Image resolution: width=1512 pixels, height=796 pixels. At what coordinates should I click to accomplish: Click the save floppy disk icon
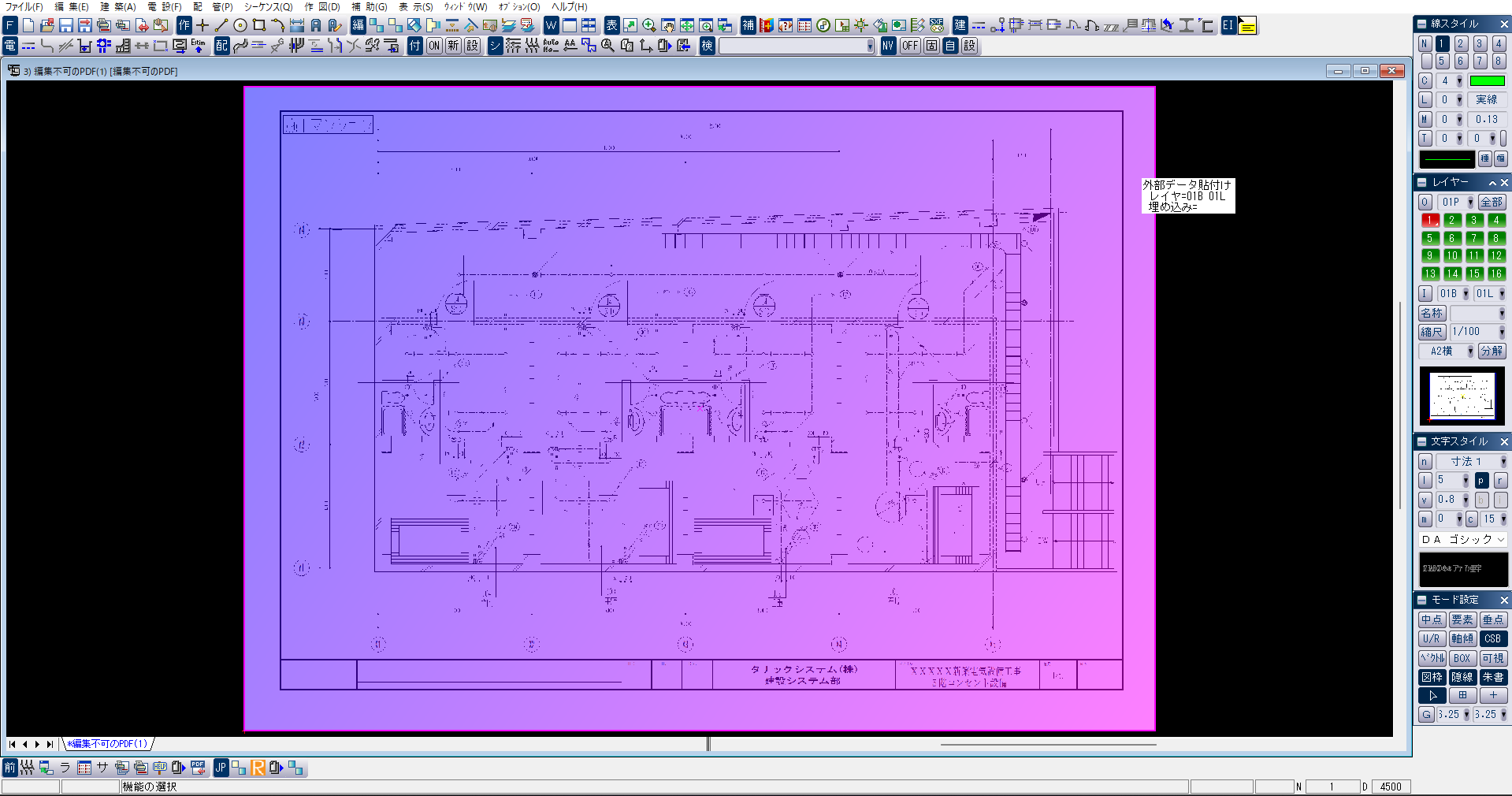tap(66, 26)
